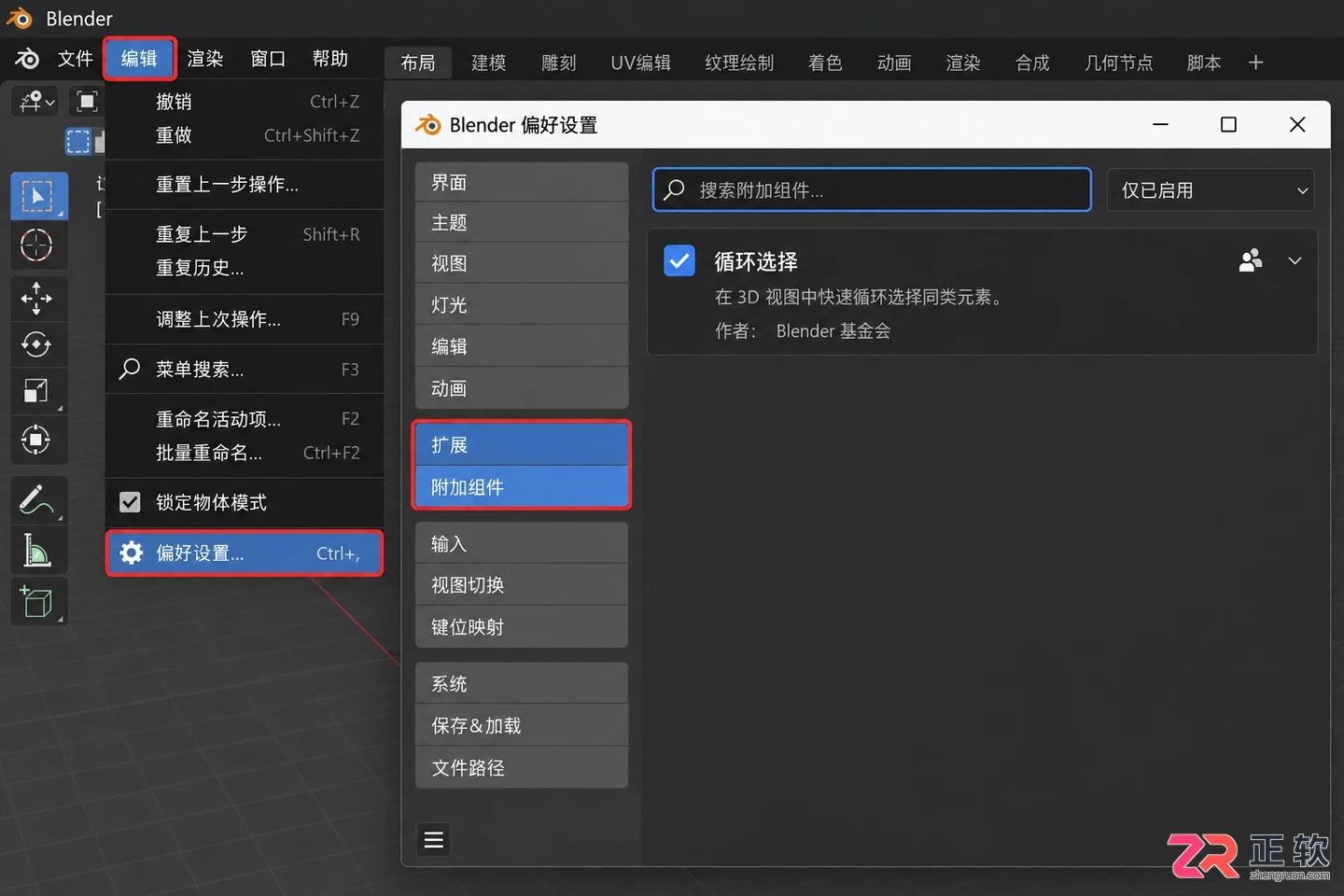Screen dimensions: 1344x896
Task: Click the Blender logo menu icon
Action: click(x=27, y=59)
